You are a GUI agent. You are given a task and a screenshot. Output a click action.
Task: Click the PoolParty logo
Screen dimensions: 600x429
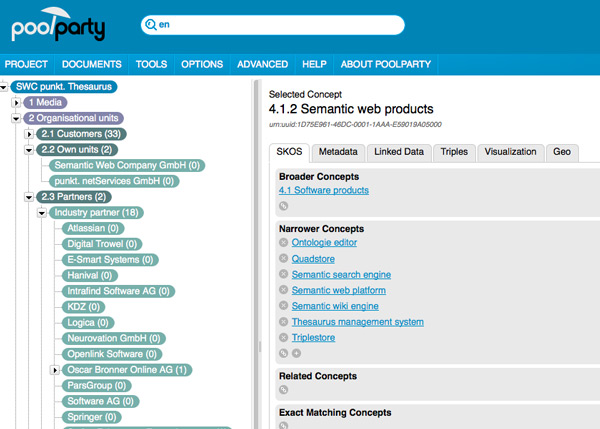coord(58,24)
